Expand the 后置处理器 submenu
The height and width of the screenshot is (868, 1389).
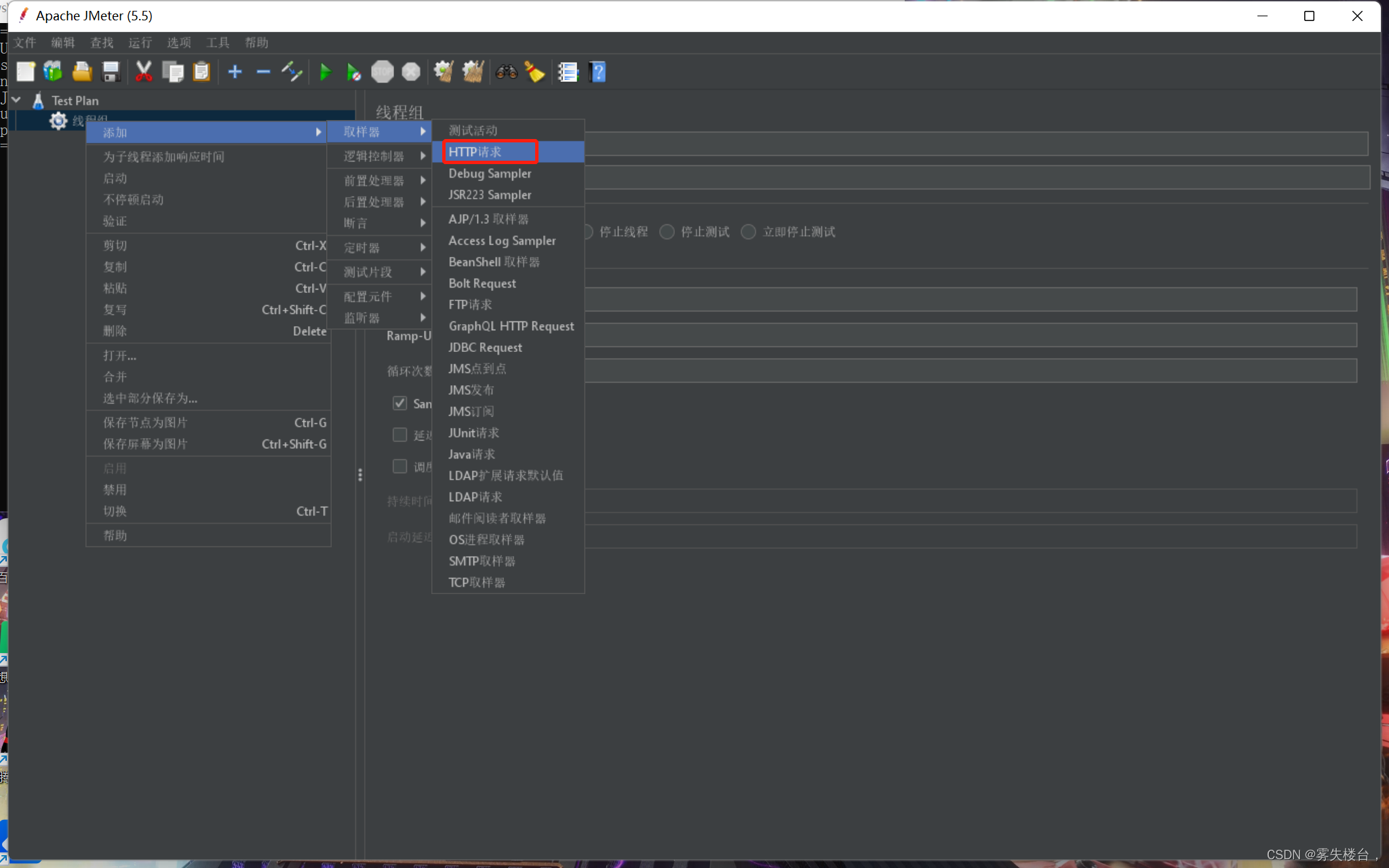380,202
